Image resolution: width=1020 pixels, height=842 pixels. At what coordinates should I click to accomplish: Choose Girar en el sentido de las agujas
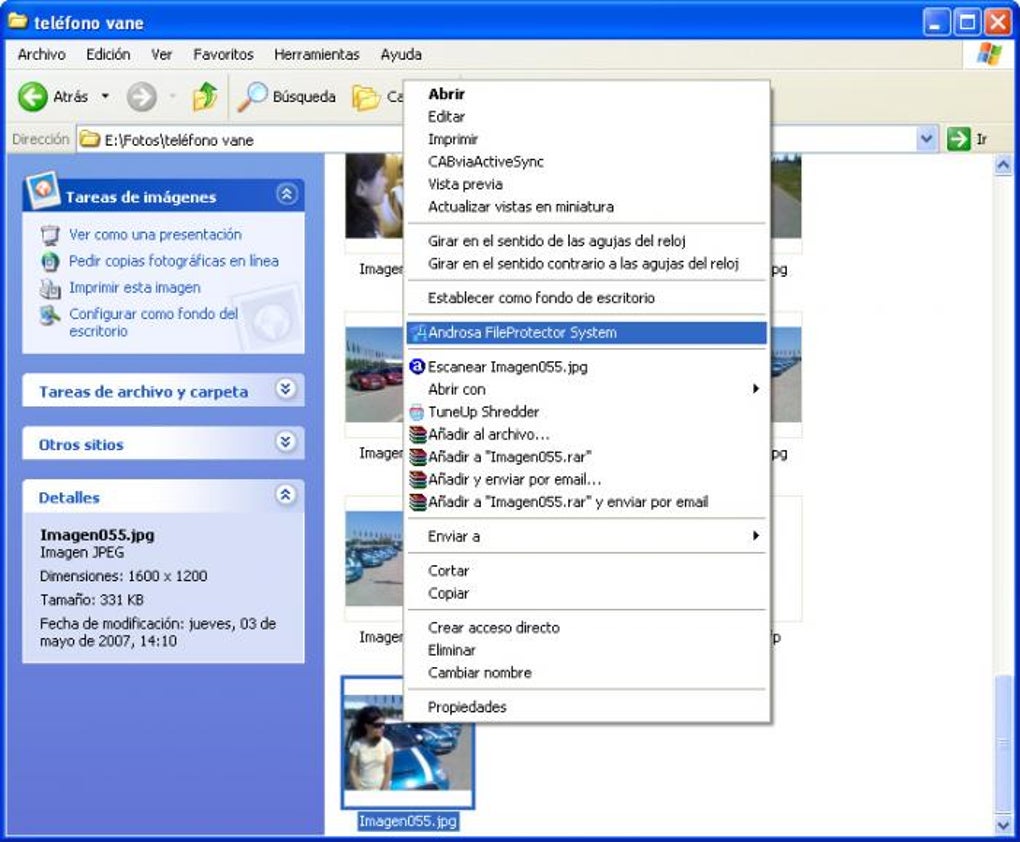tap(586, 241)
